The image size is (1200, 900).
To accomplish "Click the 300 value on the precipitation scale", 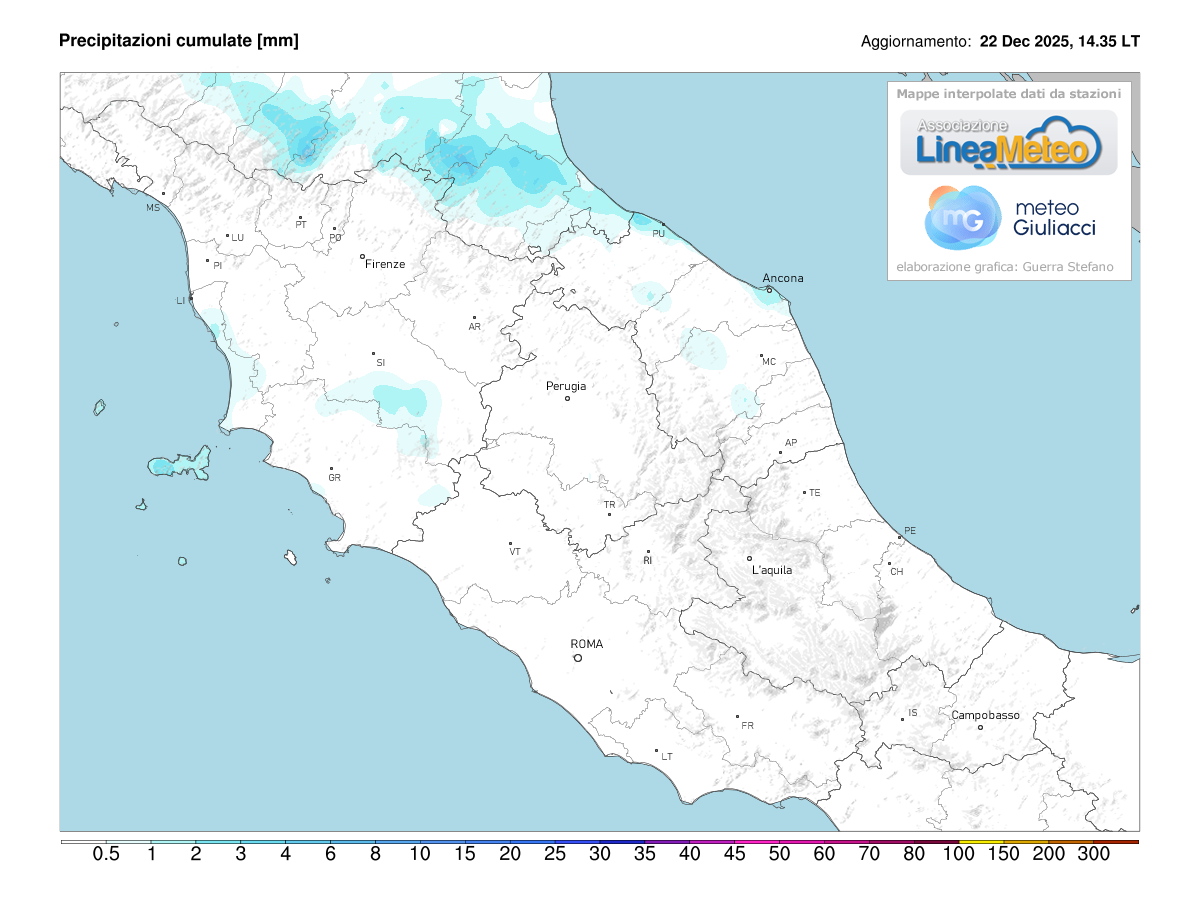I will 1095,855.
